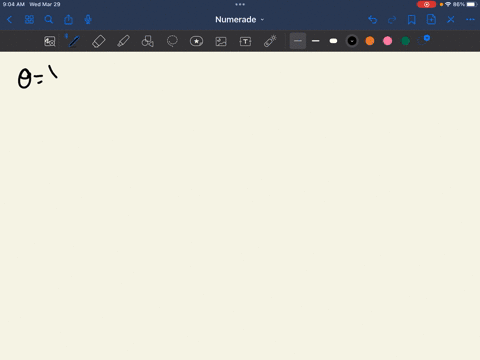Close the editing toolbar with X
The height and width of the screenshot is (360, 480).
[451, 20]
